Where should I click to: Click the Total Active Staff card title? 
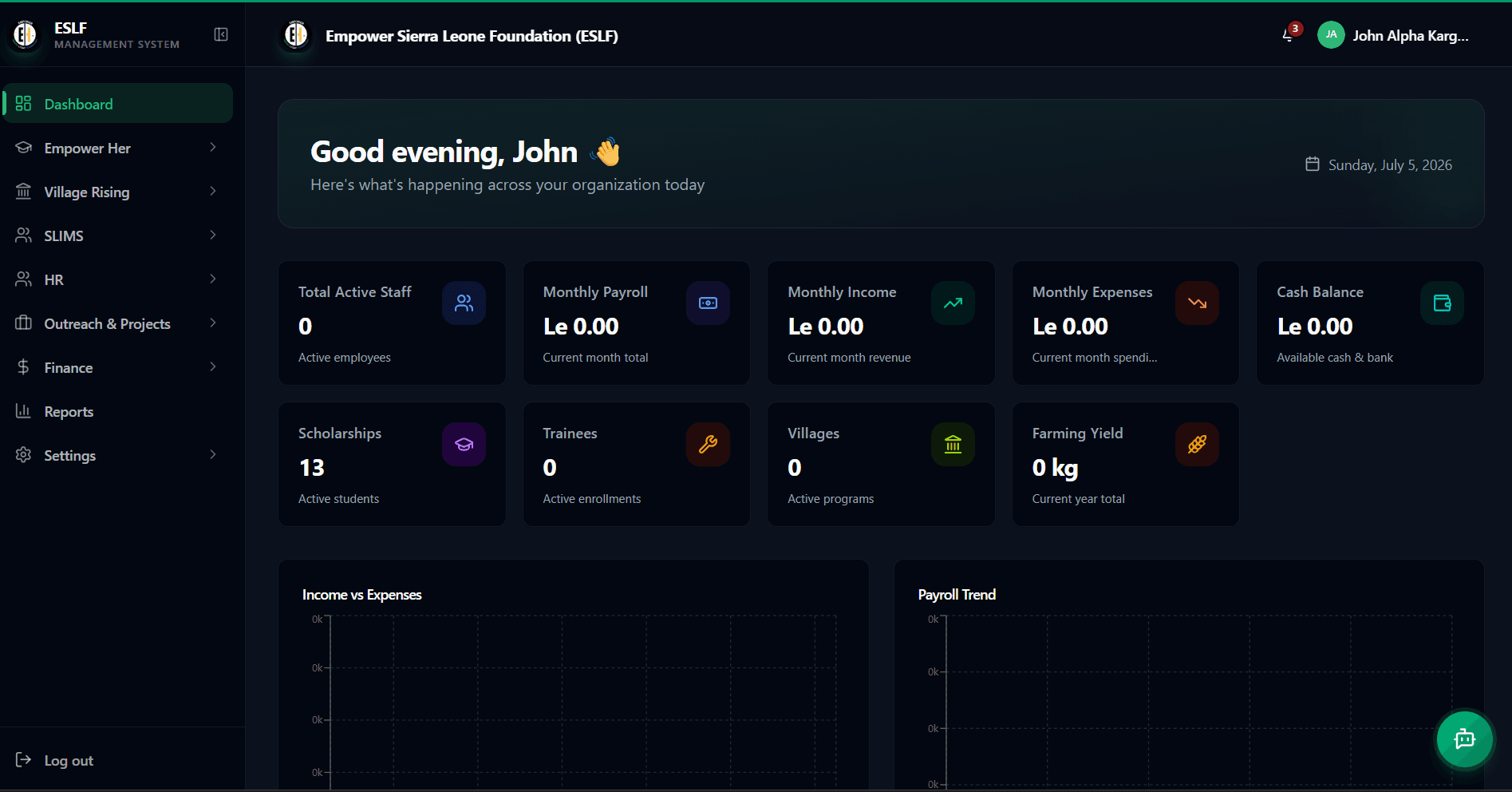[354, 291]
